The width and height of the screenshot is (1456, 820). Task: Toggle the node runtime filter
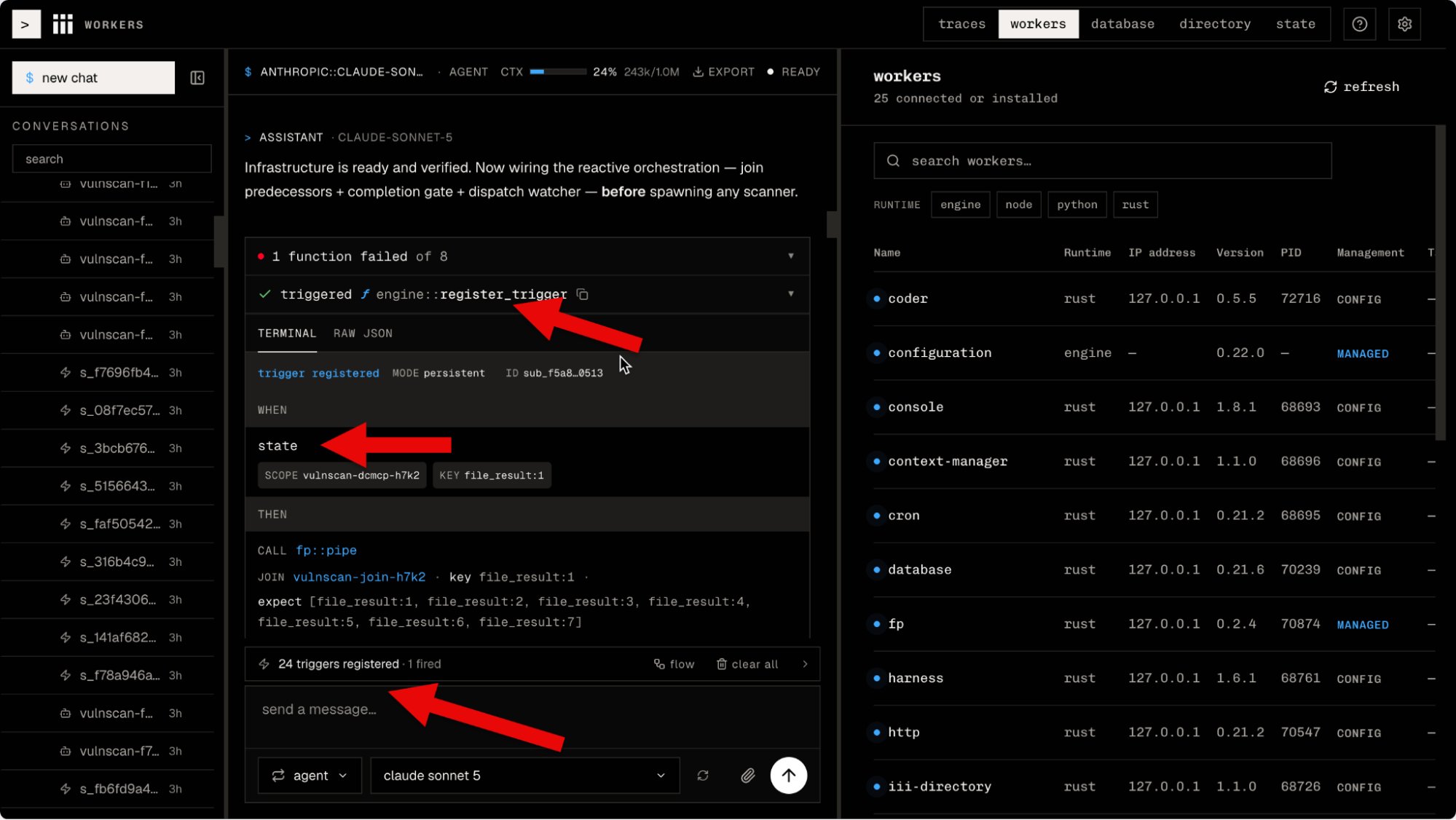coord(1018,205)
